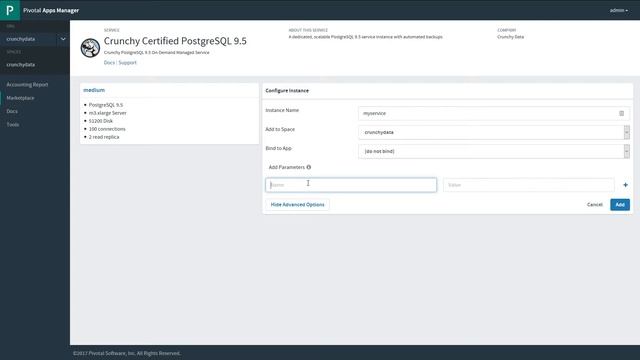The image size is (640, 360).
Task: Click Hide Advanced Options button
Action: click(x=297, y=204)
